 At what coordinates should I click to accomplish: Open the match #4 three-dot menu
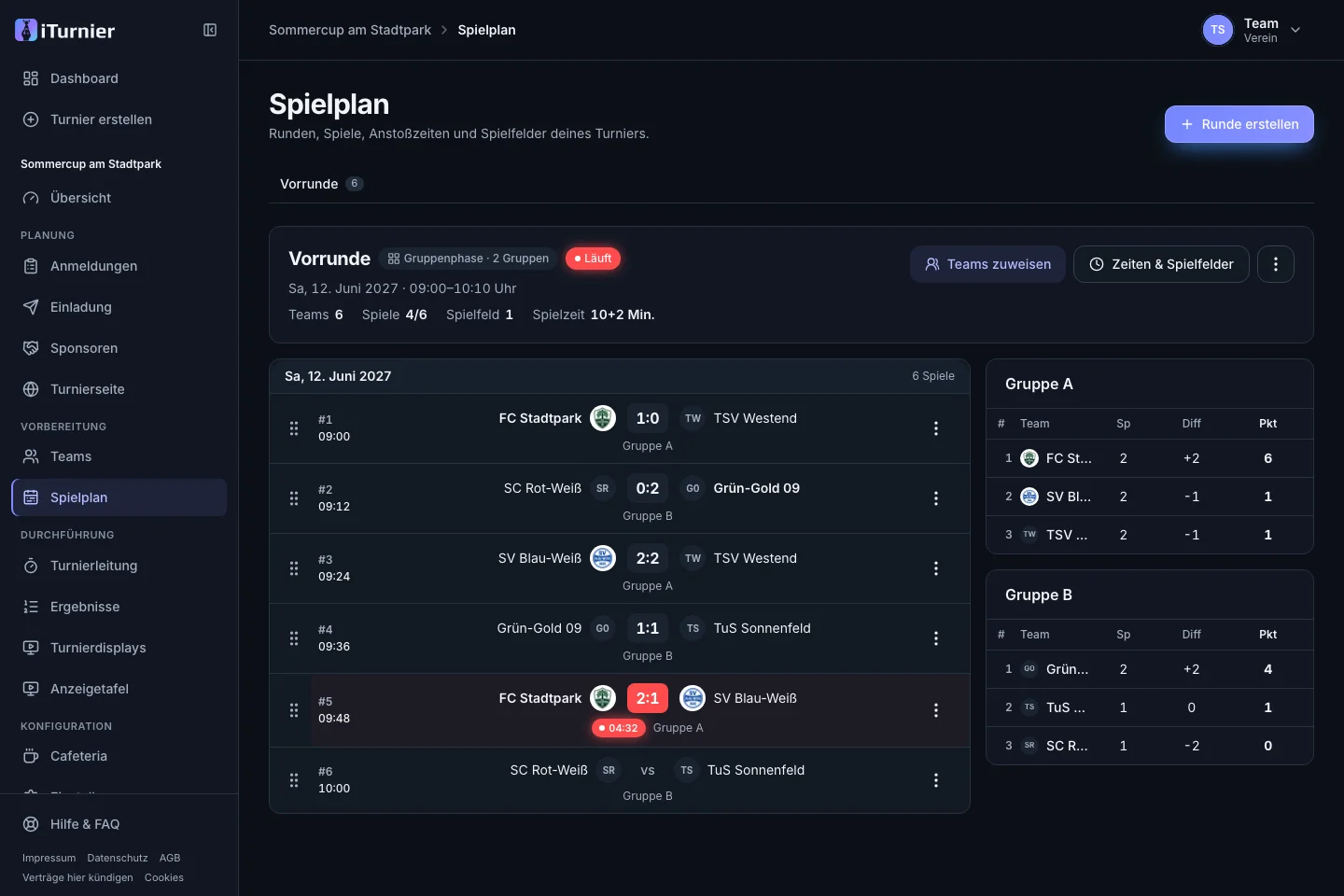tap(936, 638)
